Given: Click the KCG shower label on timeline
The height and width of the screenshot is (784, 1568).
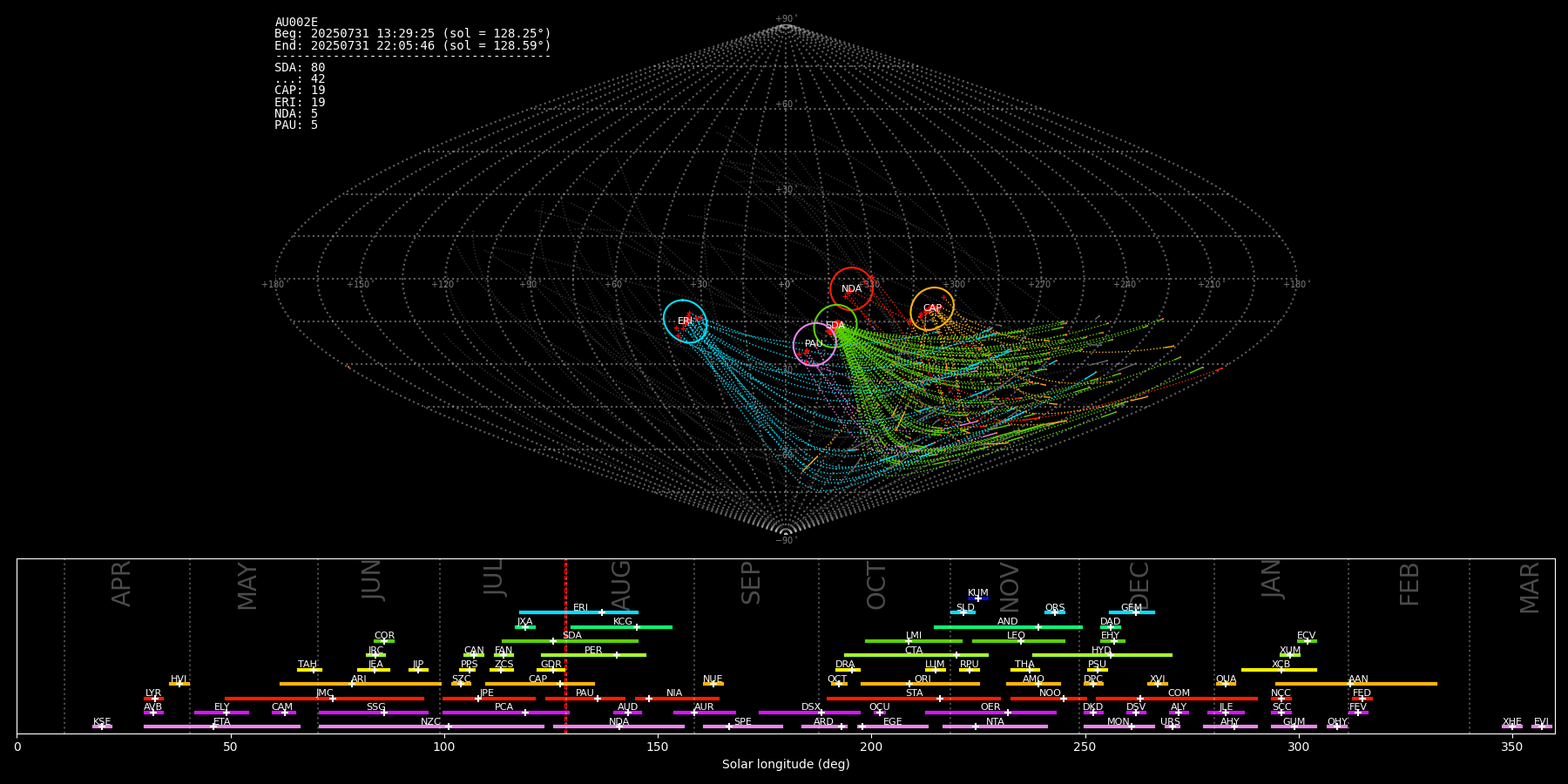Looking at the screenshot, I should 623,622.
